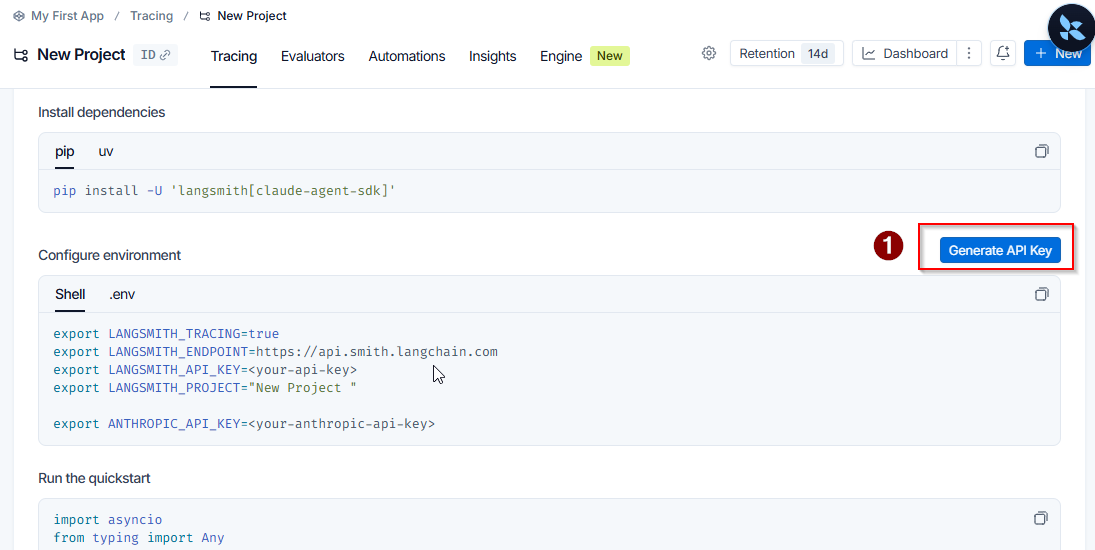Go to My First App breadcrumb
The height and width of the screenshot is (550, 1095).
67,15
